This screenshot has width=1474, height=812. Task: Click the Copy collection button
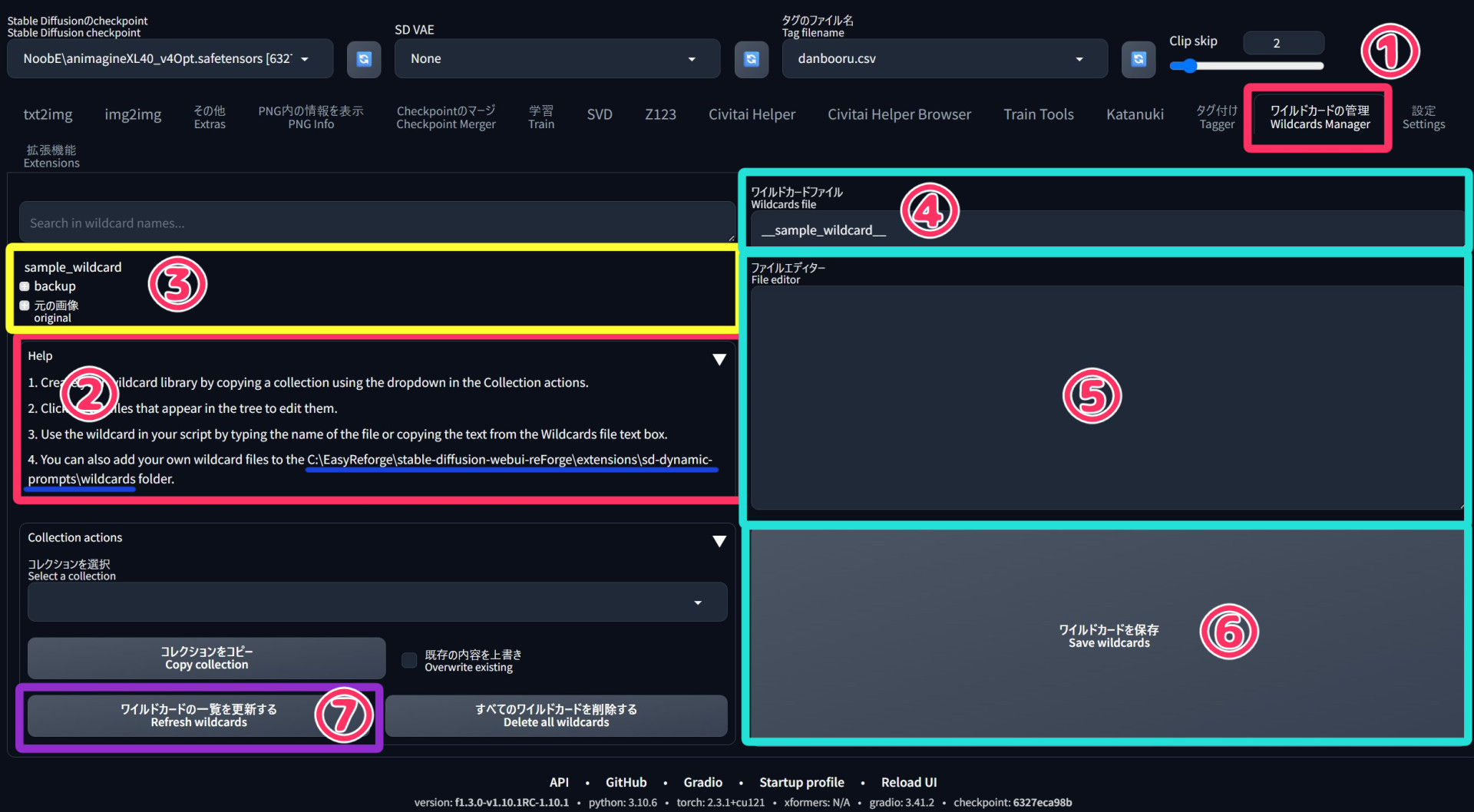[207, 658]
